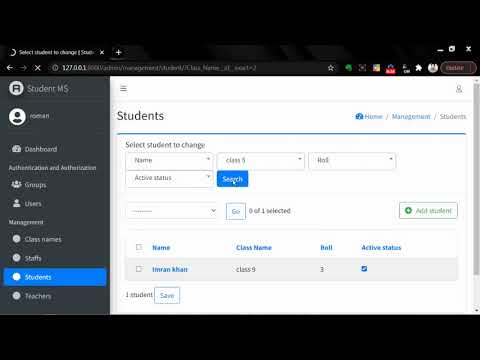
Task: Open the extensions puzzle piece icon
Action: pos(419,68)
